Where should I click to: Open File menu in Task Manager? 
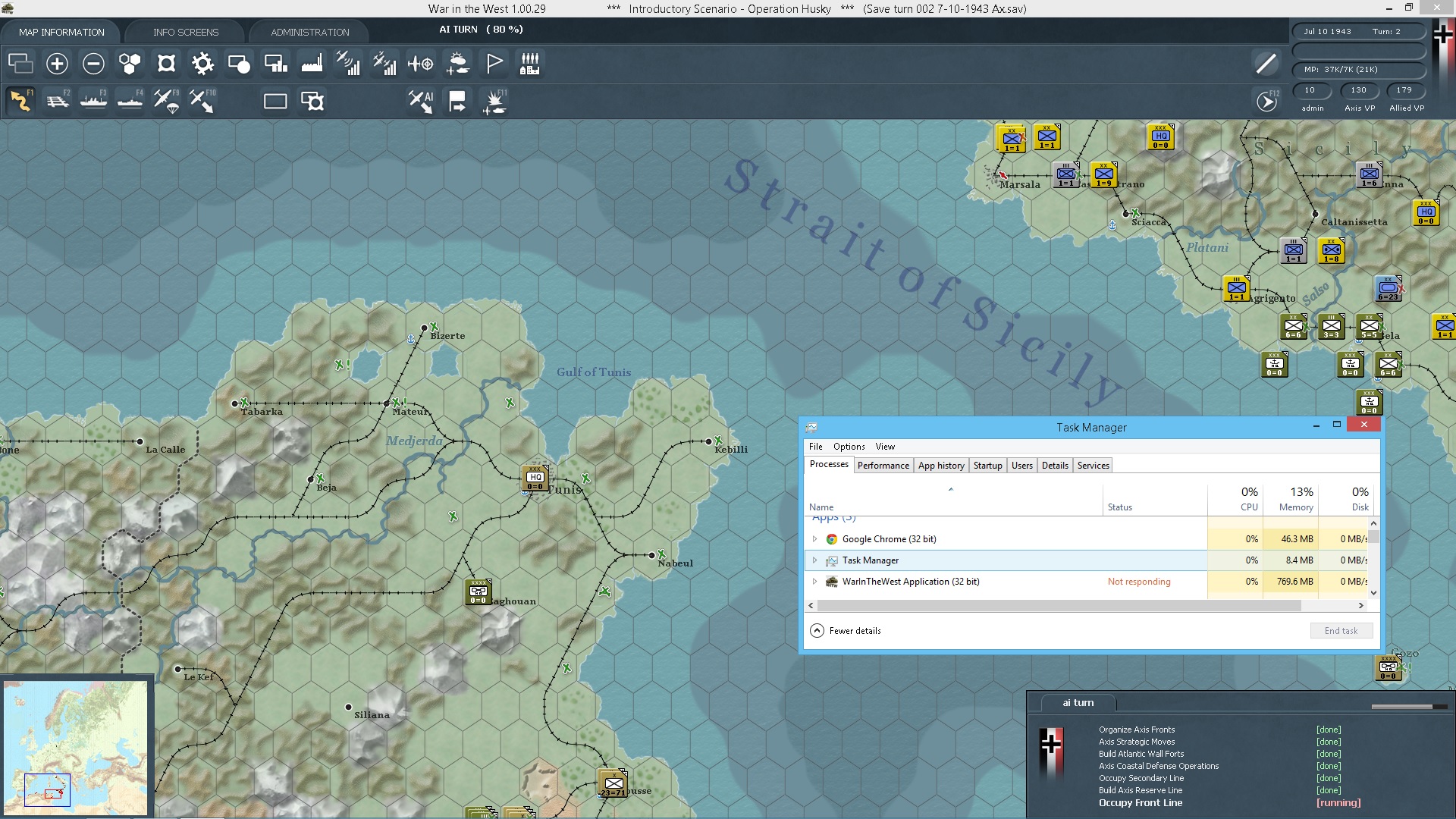tap(816, 447)
